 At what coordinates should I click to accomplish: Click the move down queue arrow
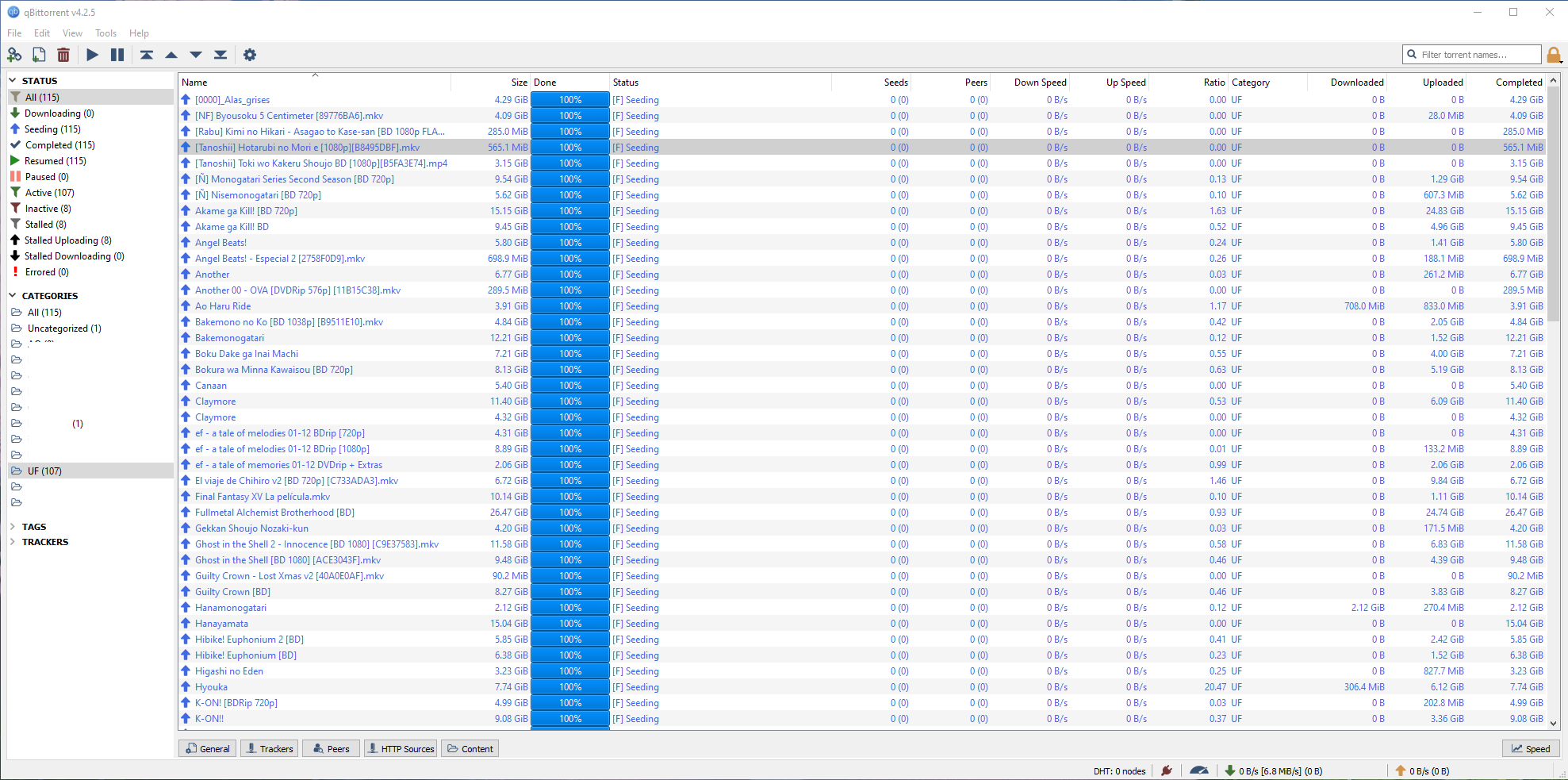point(196,55)
